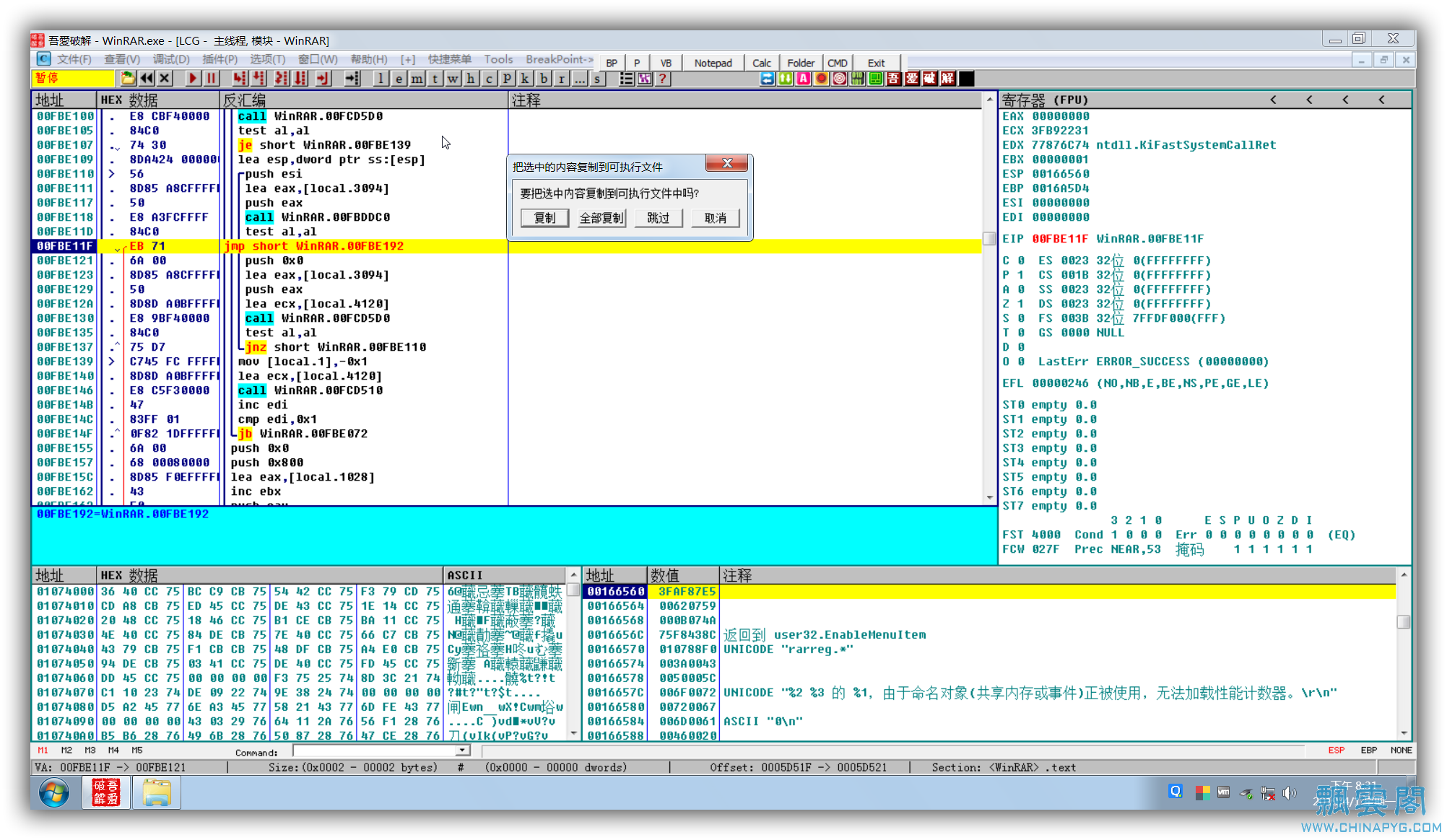Click stack pane vertical scrollbar thumb
Screen dimensions: 1447x840
pyautogui.click(x=1403, y=621)
